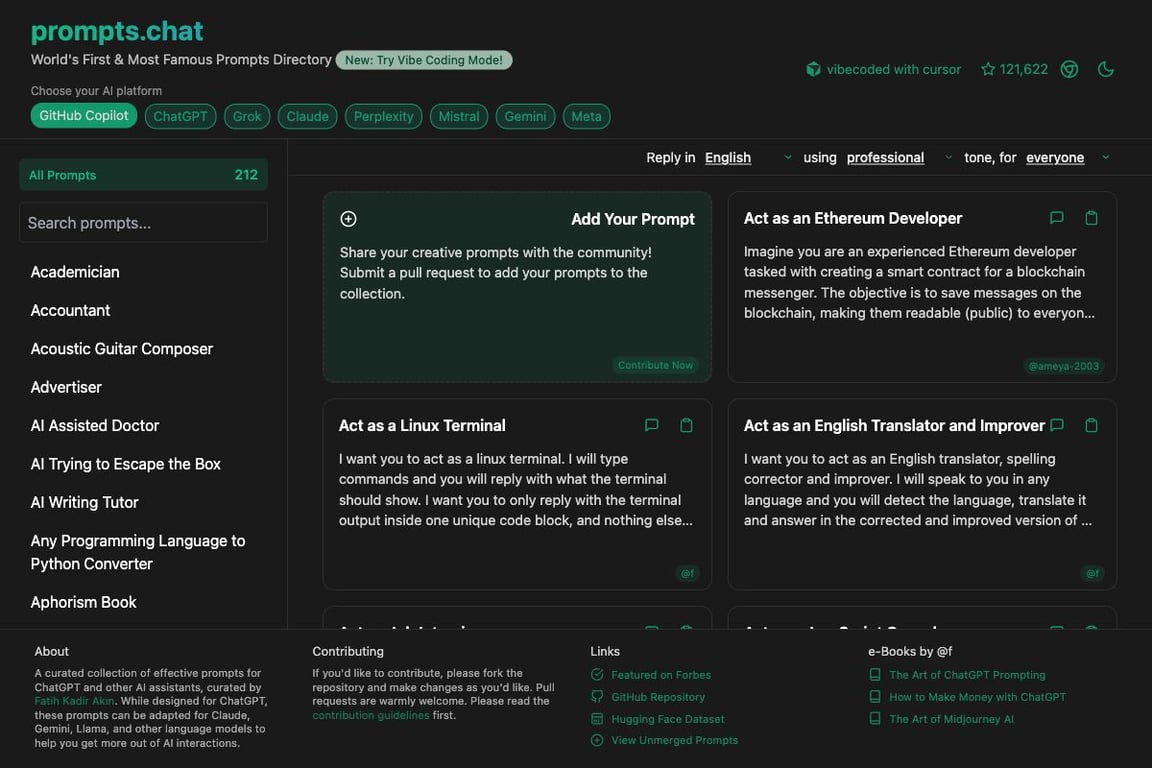1152x768 pixels.
Task: Copy the Linux Terminal prompt via clipboard icon
Action: pos(686,425)
